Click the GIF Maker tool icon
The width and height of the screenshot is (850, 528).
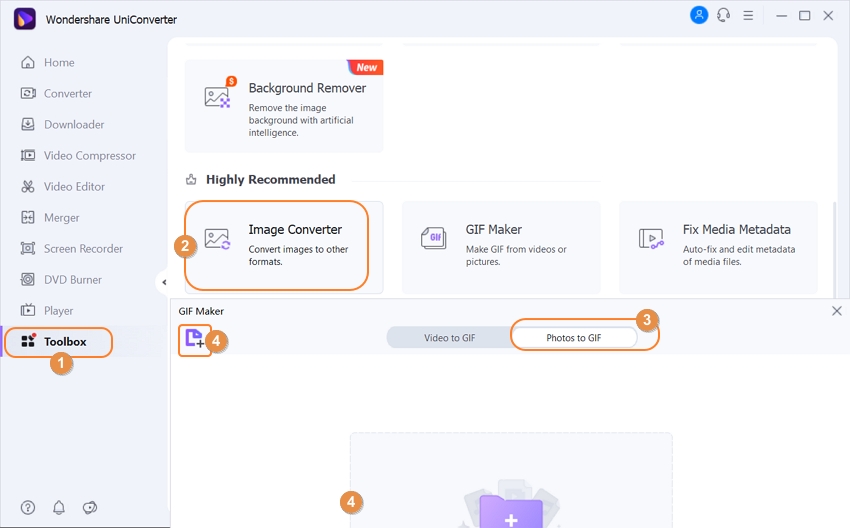[434, 238]
